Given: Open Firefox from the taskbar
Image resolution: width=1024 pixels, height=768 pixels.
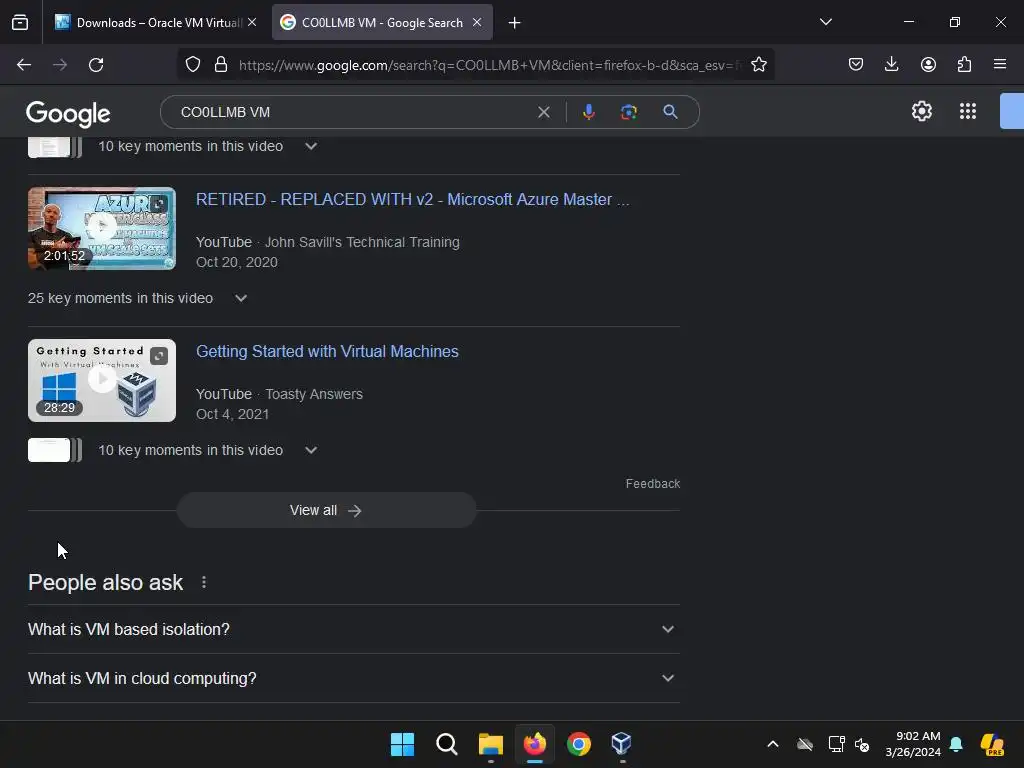Looking at the screenshot, I should (x=534, y=744).
